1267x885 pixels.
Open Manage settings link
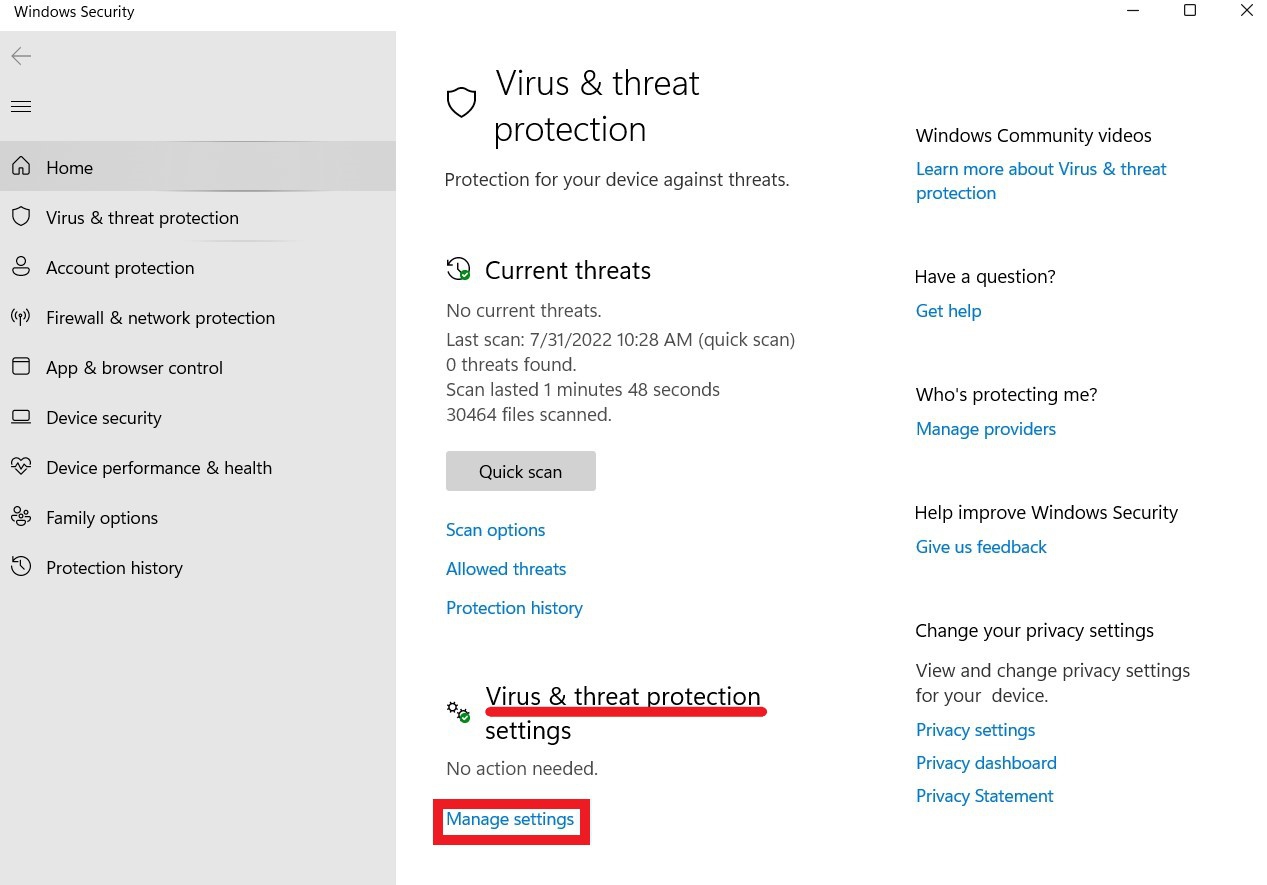click(x=510, y=820)
